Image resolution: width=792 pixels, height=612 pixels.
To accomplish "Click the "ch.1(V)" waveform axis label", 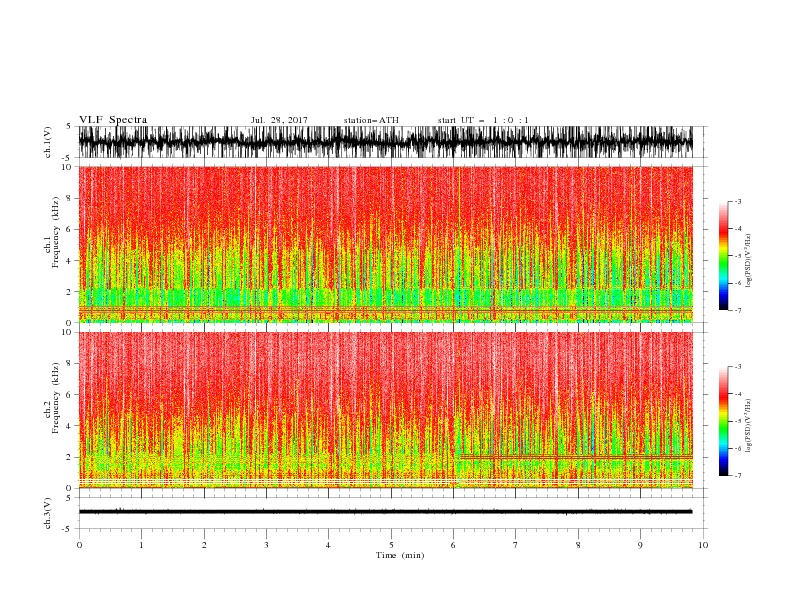I will coord(48,142).
